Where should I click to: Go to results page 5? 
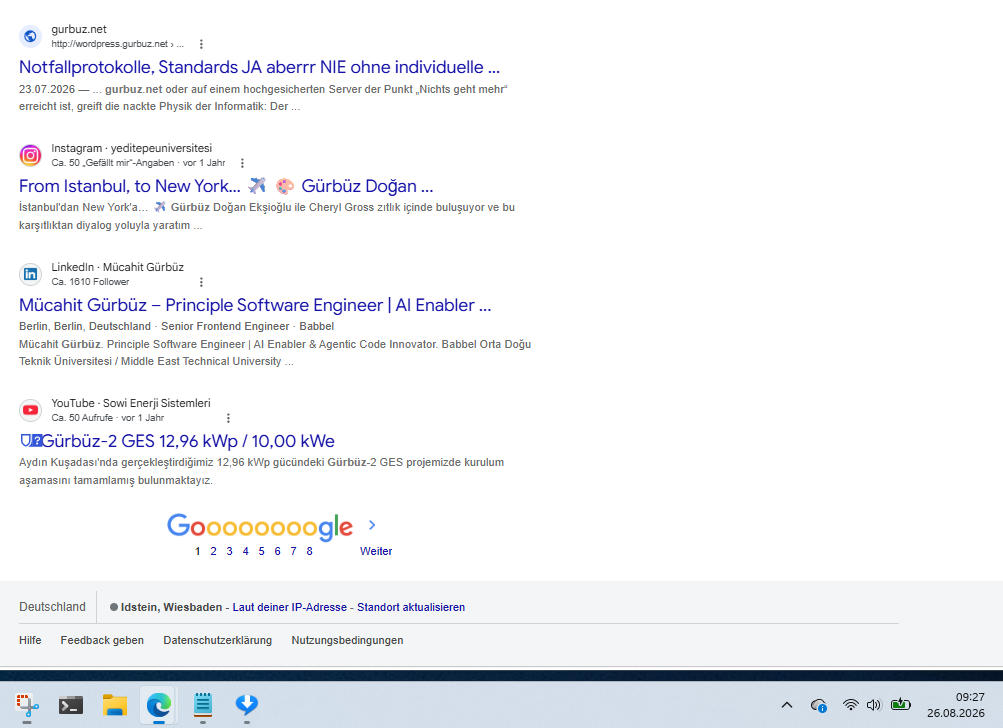261,551
